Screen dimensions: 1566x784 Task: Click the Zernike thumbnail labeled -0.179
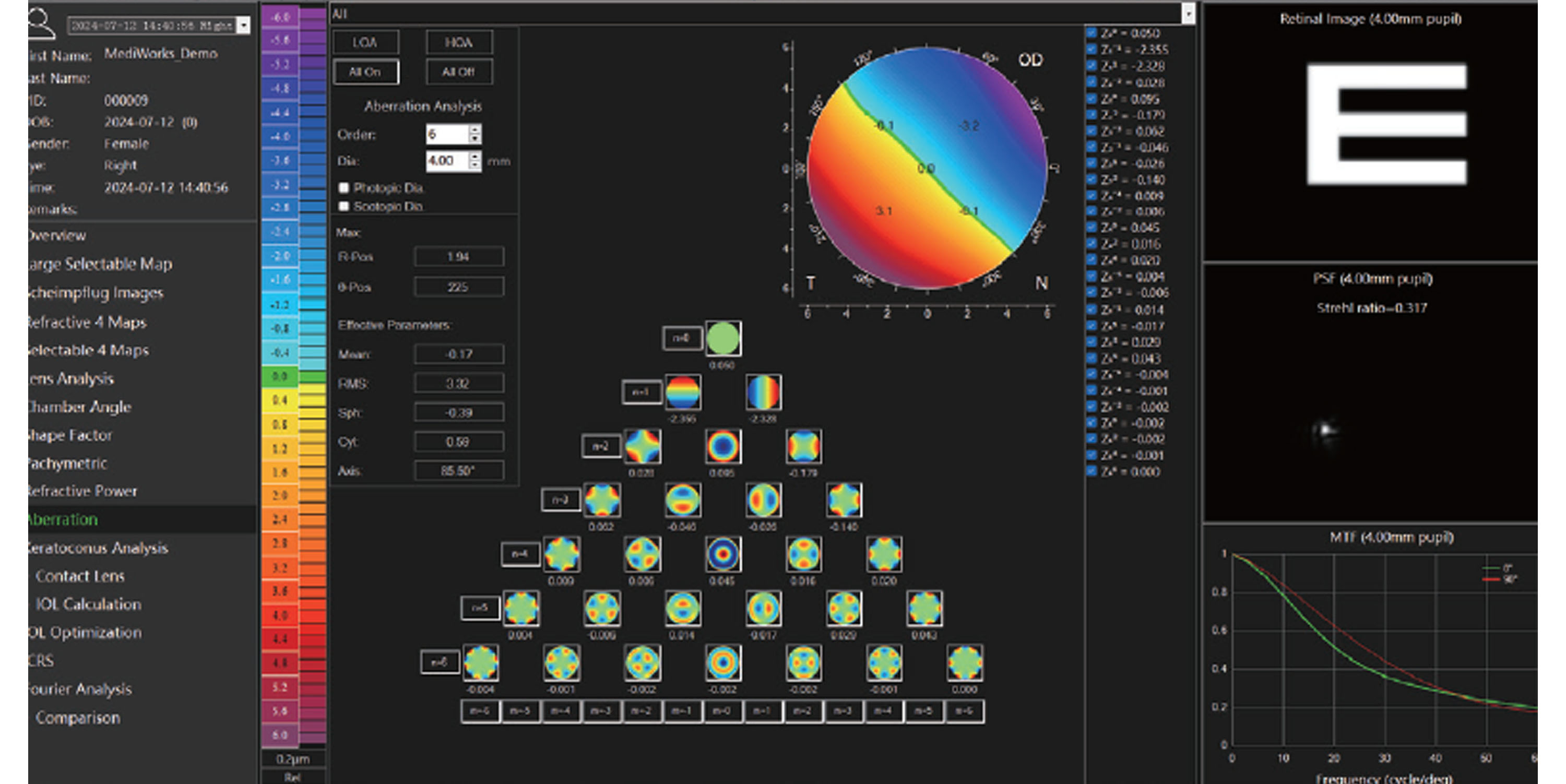point(804,447)
